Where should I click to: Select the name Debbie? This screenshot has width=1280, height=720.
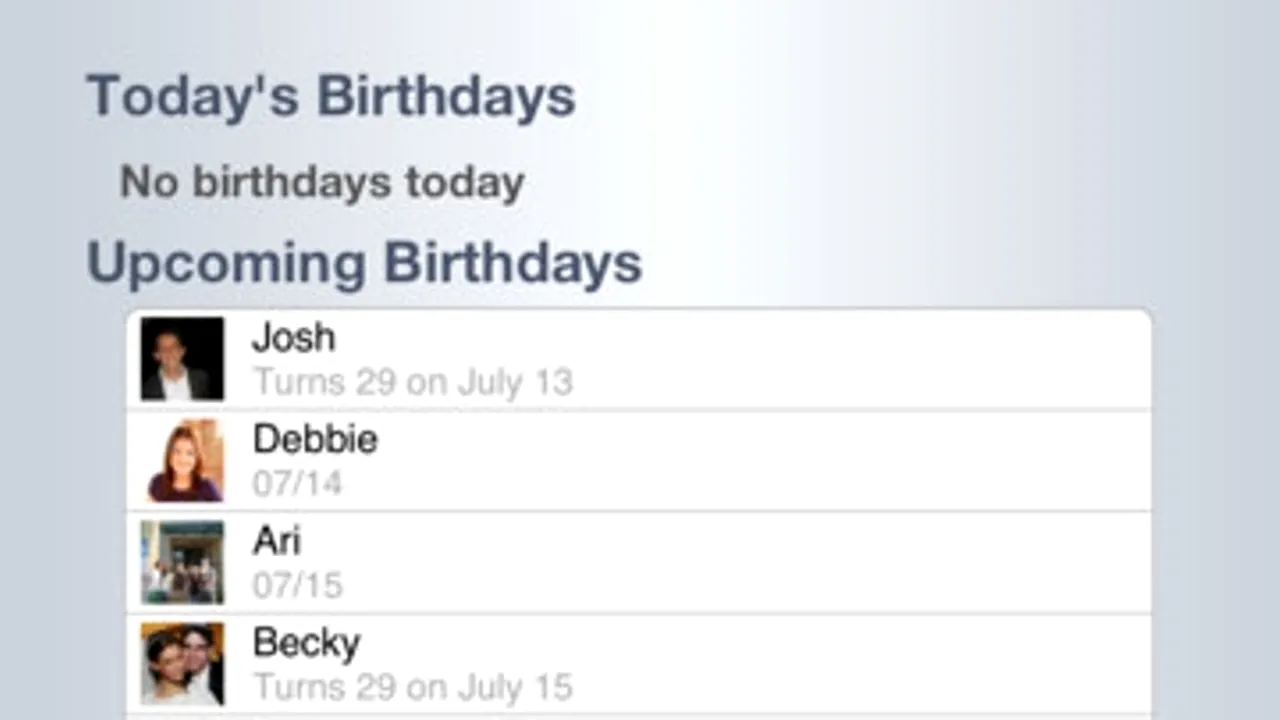315,440
